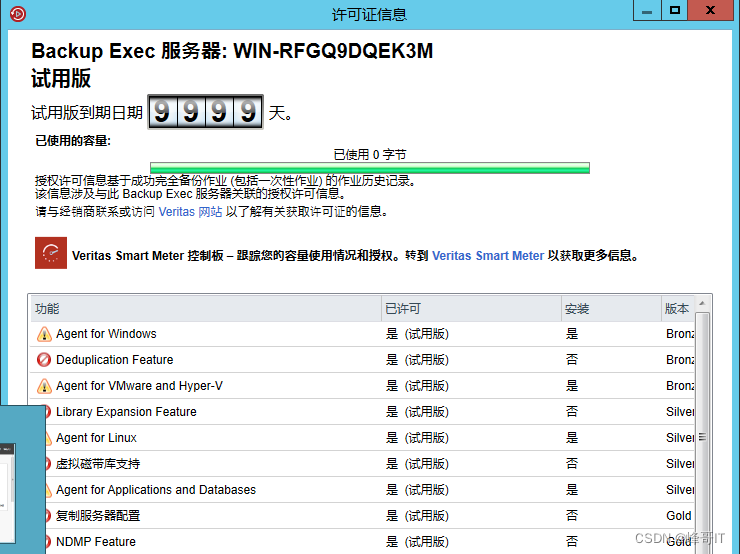The image size is (740, 554).
Task: Select the 虚拟磁带库支持 row
Action: click(x=370, y=464)
